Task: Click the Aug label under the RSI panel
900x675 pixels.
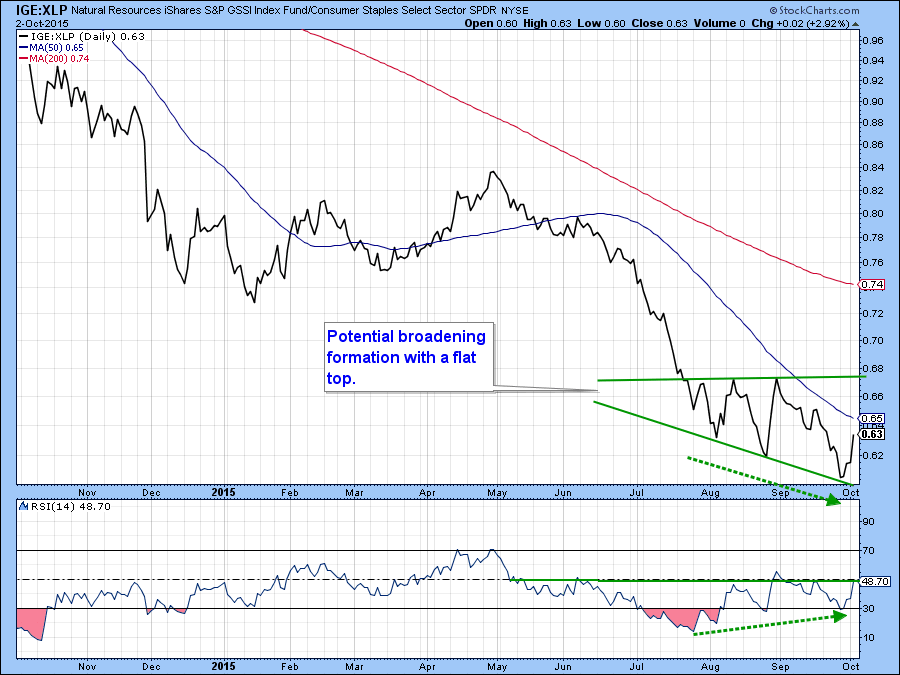Action: pos(711,666)
